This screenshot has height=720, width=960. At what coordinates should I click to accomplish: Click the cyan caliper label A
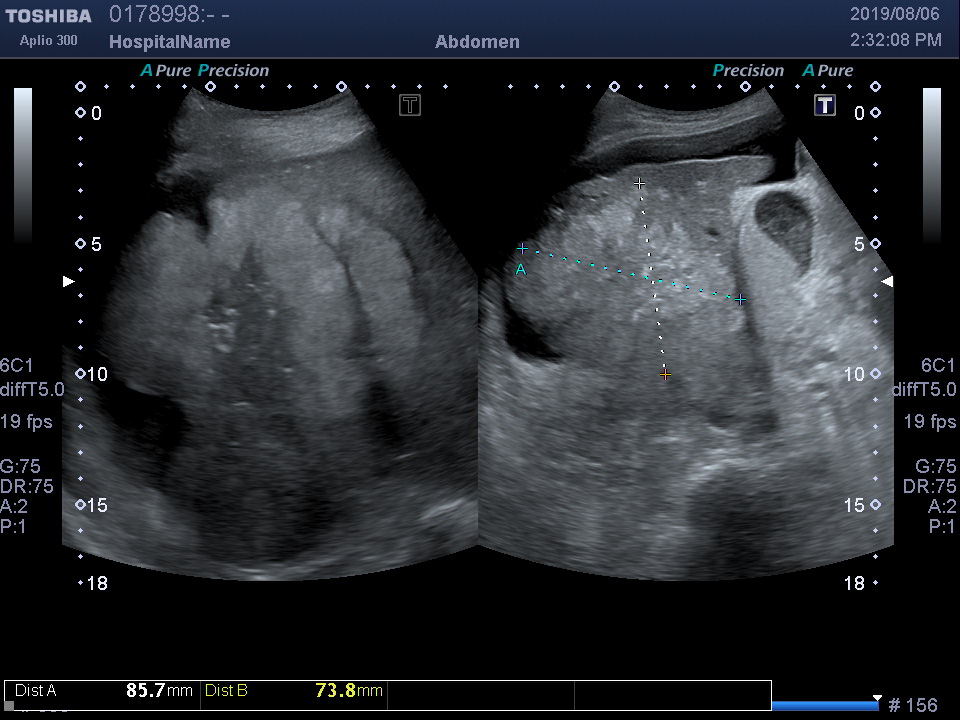tap(520, 269)
